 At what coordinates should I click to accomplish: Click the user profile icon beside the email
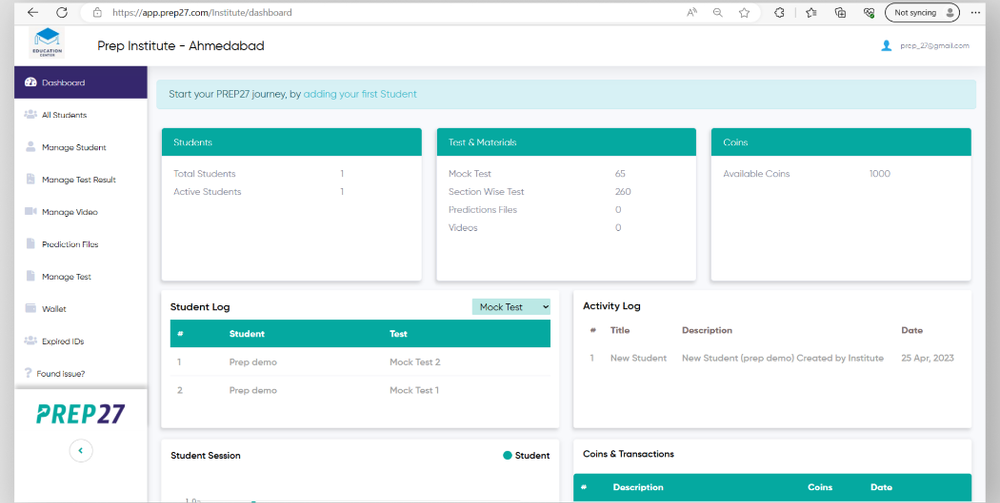pos(886,46)
